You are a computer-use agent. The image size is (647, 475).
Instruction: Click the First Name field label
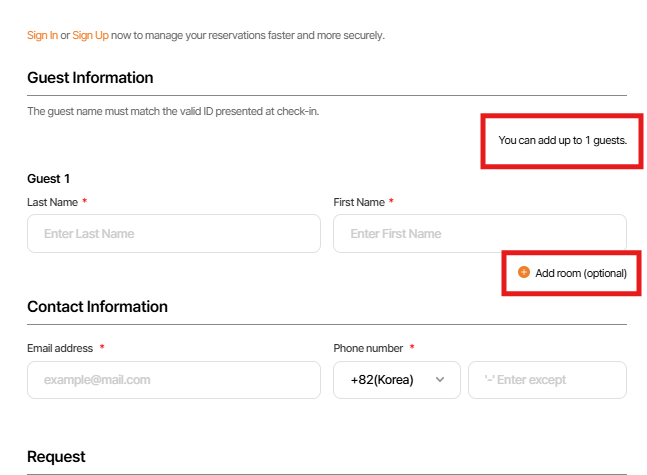(359, 202)
